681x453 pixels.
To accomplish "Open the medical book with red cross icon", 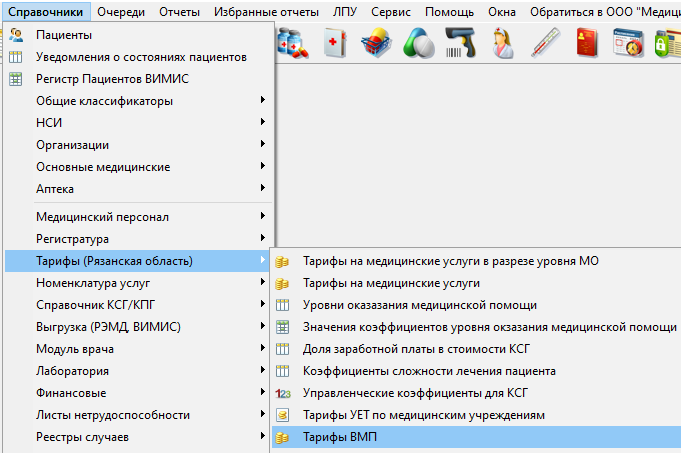I will 335,43.
